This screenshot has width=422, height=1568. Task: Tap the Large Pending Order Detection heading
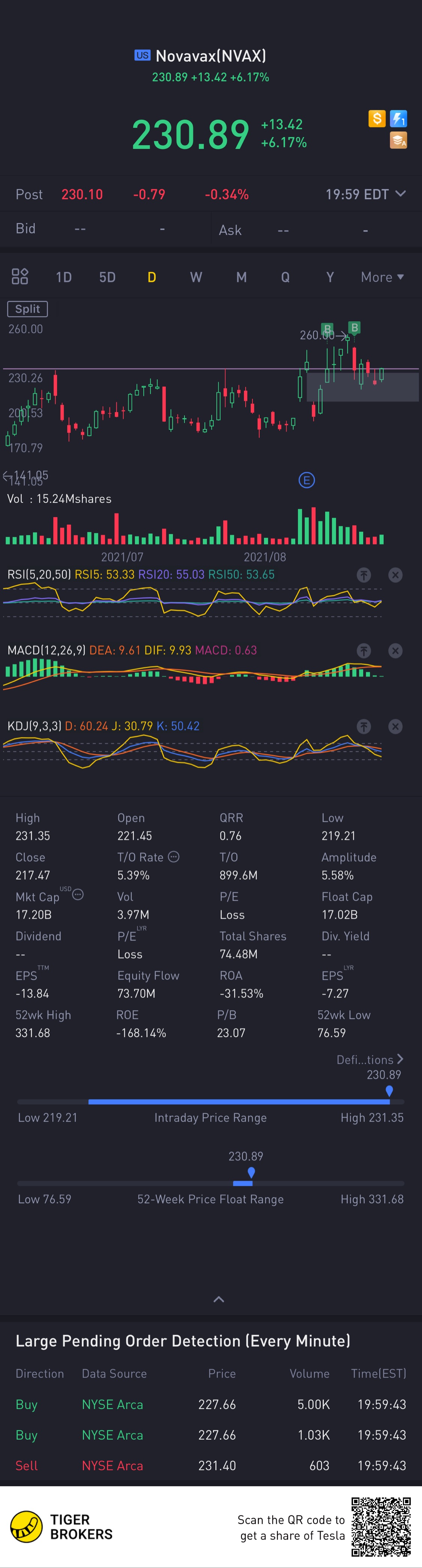183,1341
